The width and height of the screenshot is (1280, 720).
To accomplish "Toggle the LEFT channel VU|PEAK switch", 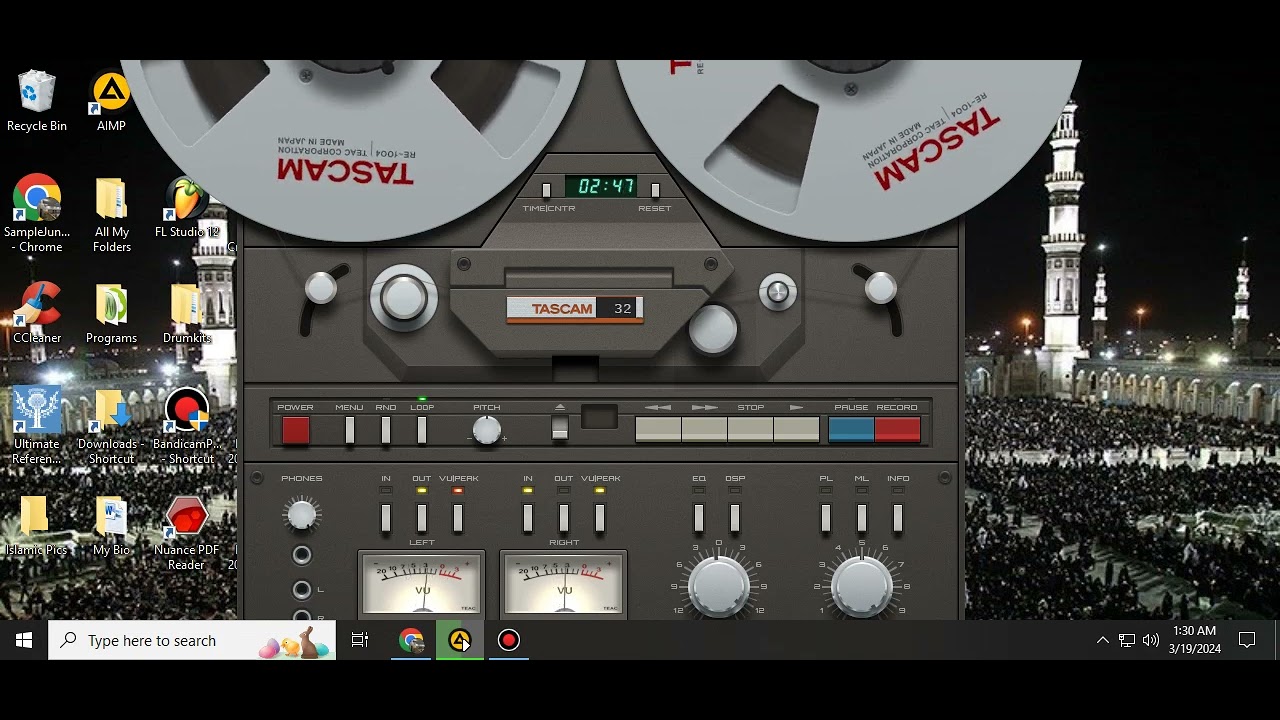I will 458,518.
